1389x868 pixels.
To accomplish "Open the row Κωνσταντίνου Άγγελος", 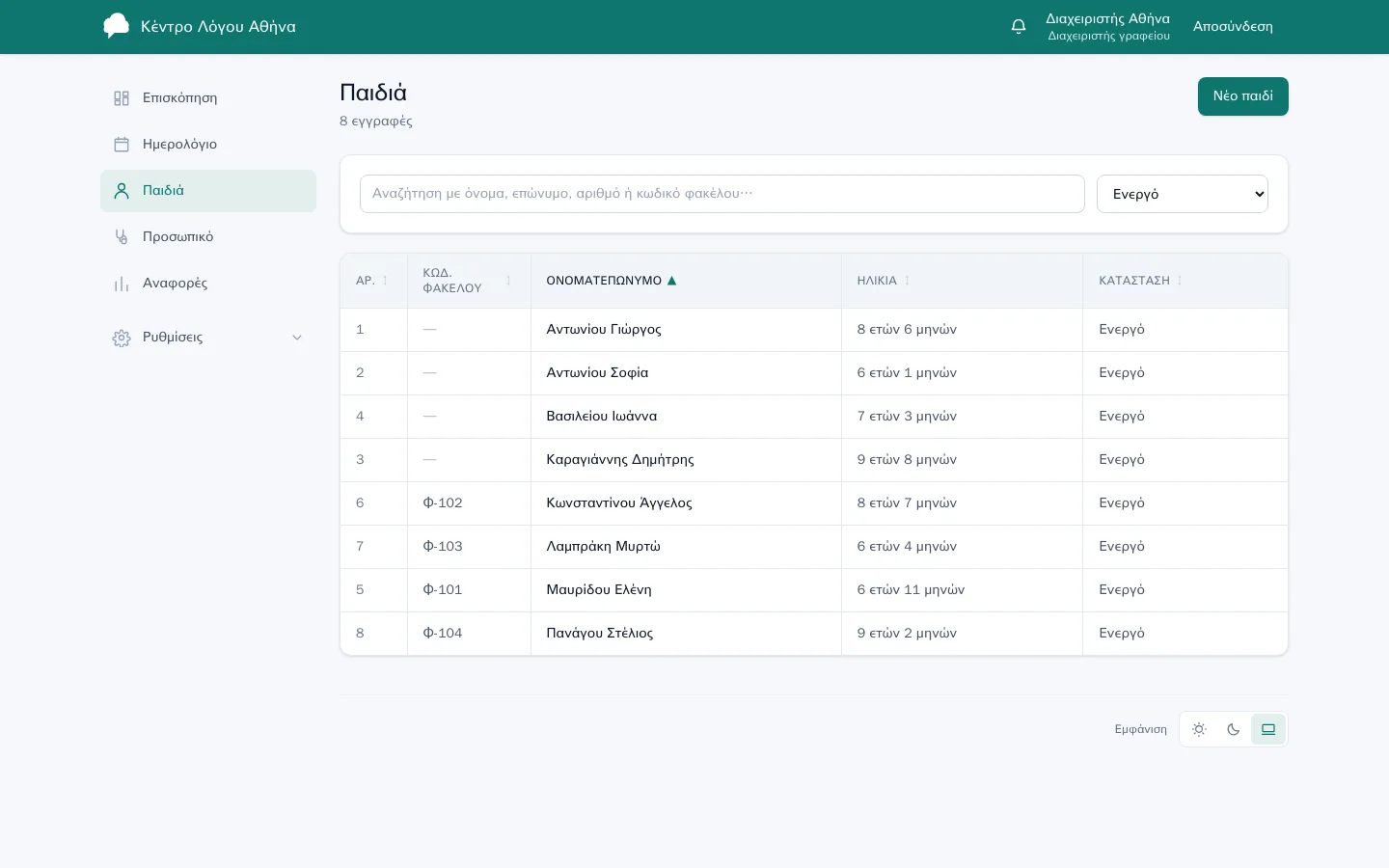I will (x=814, y=503).
